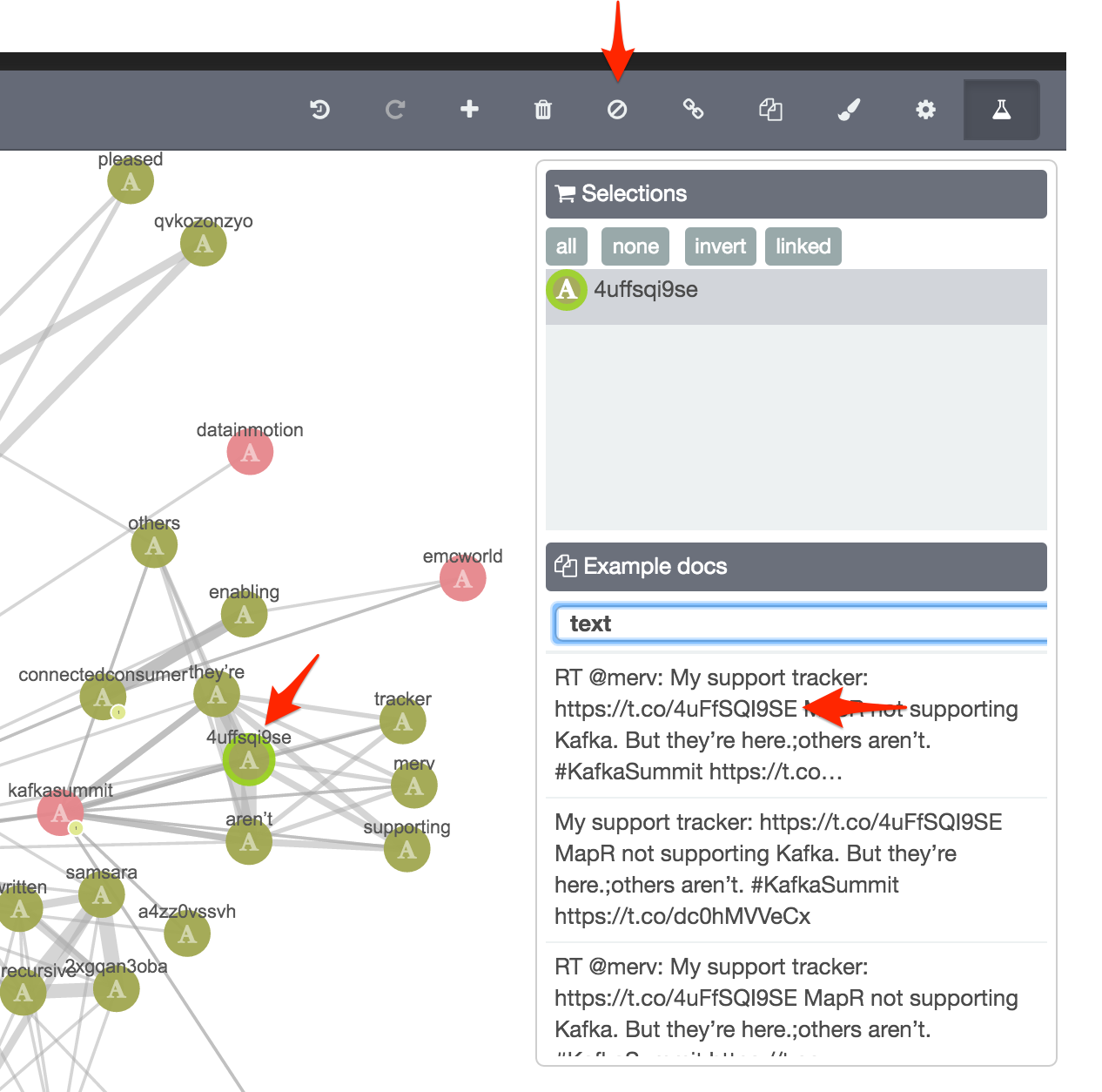1102x1092 pixels.
Task: Click the 'invert' selection button
Action: click(x=720, y=246)
